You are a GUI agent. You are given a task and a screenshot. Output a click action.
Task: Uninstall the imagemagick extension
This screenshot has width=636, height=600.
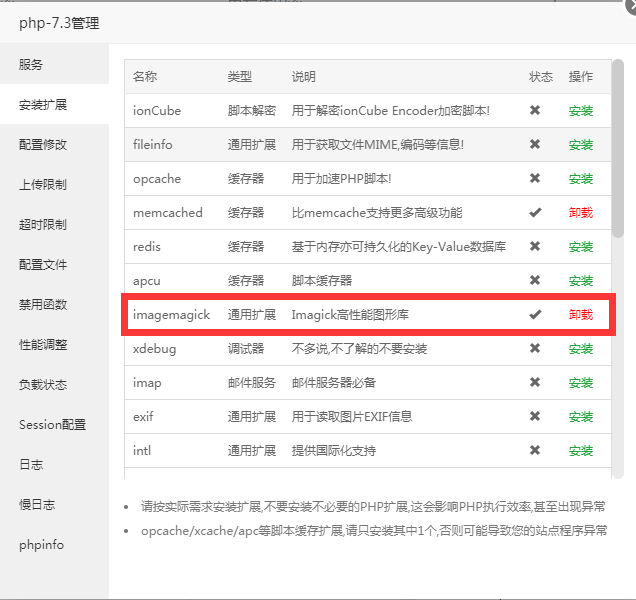pos(580,315)
